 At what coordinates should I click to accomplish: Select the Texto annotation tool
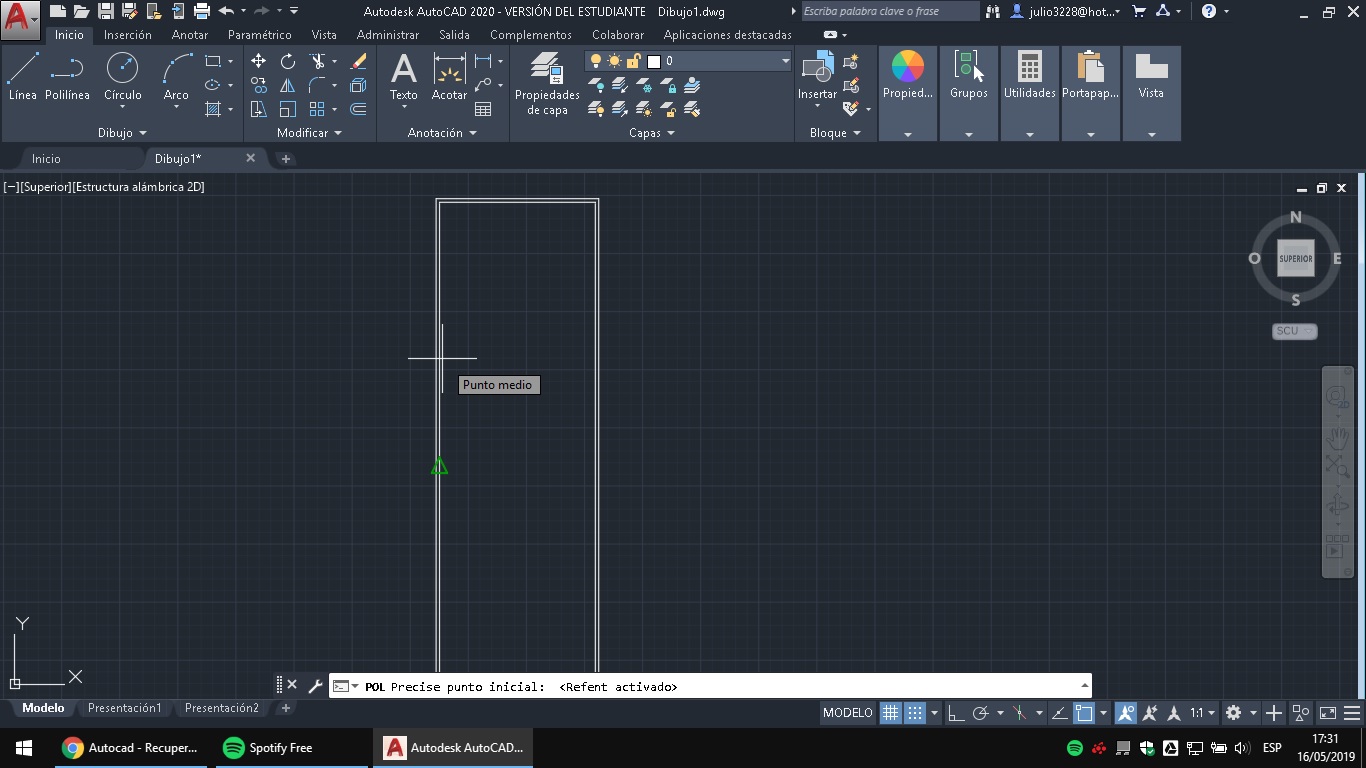coord(404,76)
